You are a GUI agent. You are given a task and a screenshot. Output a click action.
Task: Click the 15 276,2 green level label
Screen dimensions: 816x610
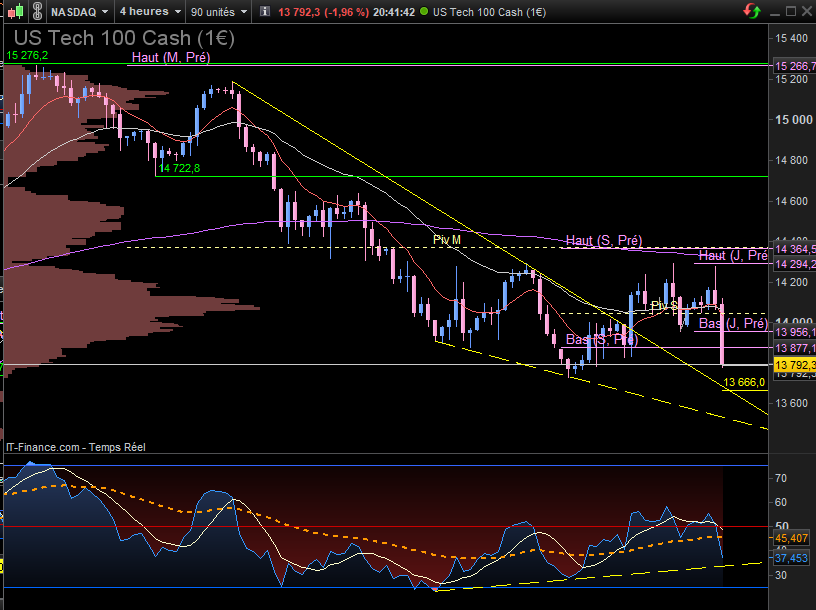(27, 55)
